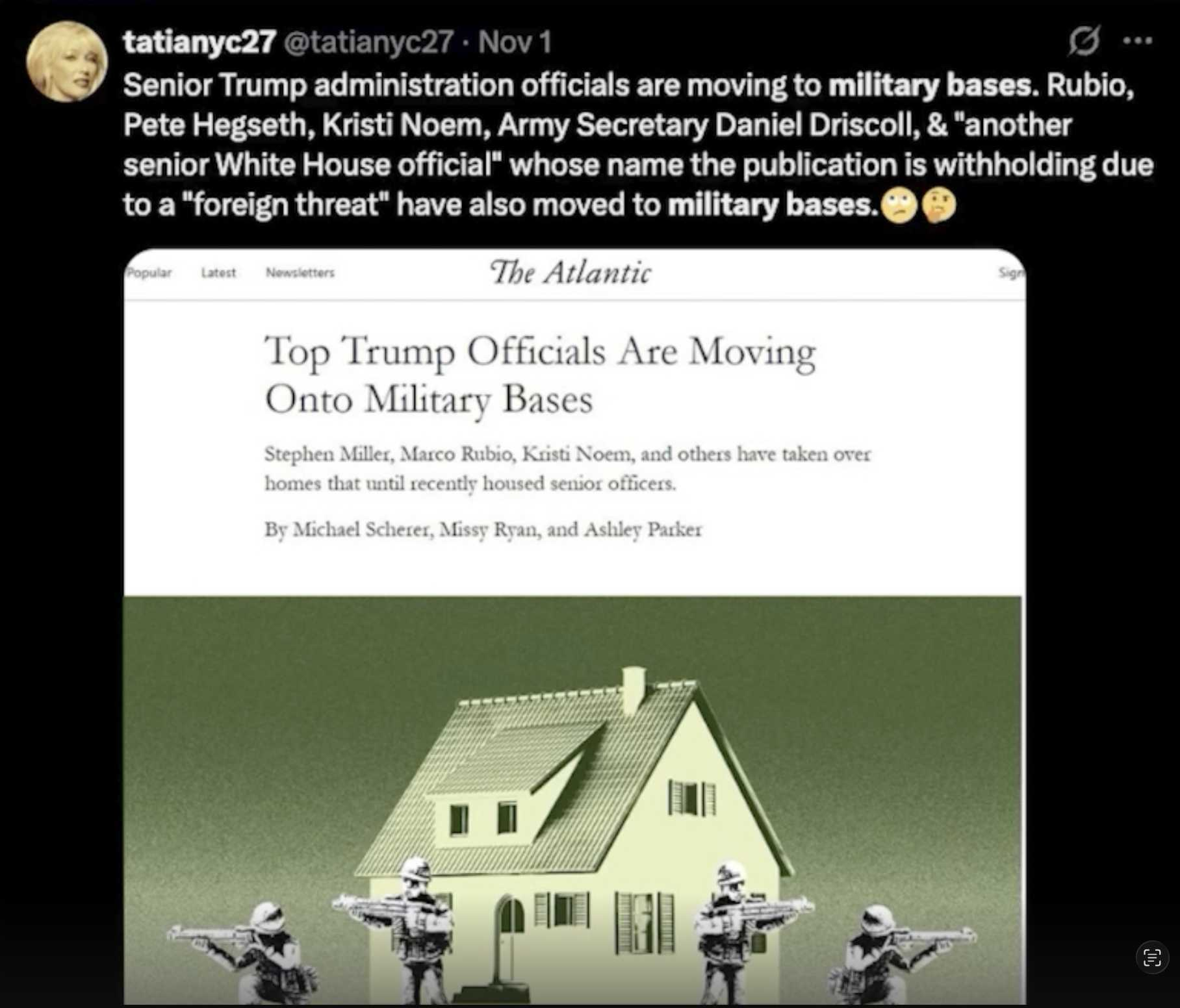
Task: Open the tatianyc27 profile avatar
Action: point(67,62)
